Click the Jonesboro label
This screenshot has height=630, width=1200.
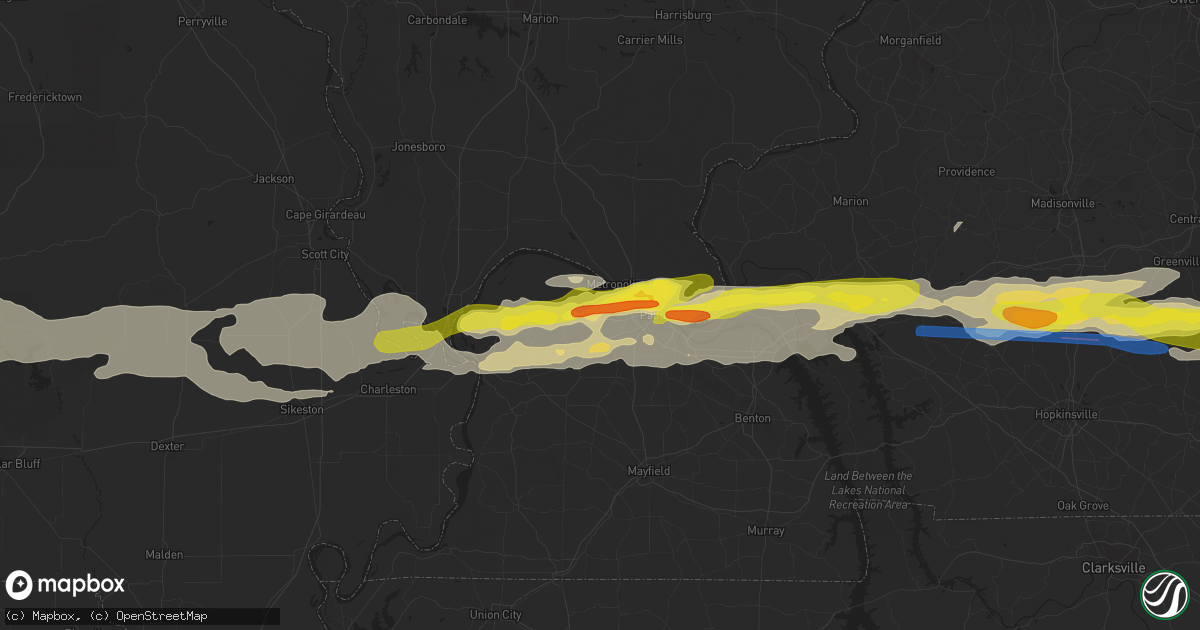pos(418,147)
